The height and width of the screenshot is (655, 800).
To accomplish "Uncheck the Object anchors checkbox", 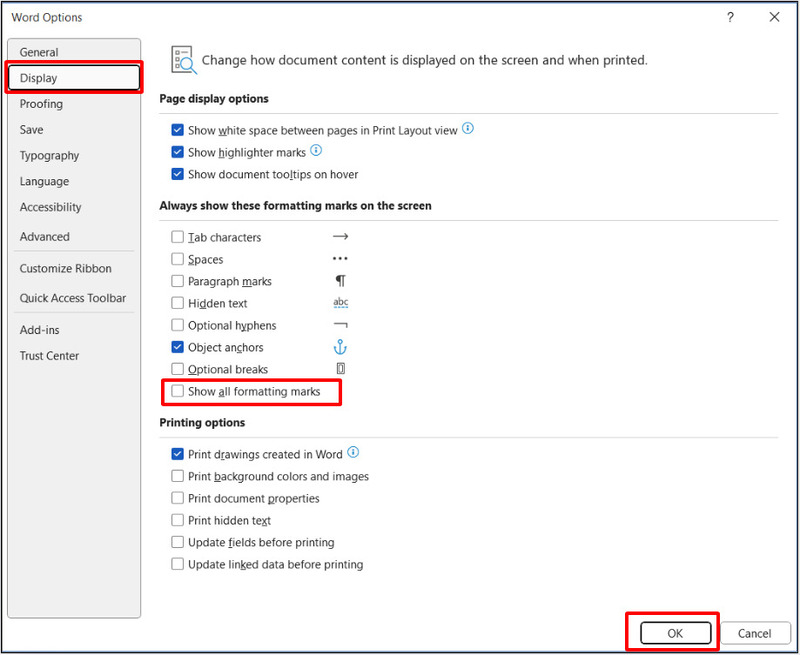I will (x=178, y=348).
